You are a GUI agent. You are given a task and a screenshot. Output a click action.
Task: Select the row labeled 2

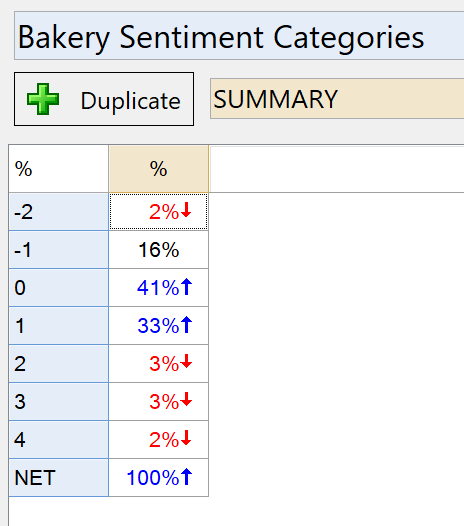pos(58,363)
